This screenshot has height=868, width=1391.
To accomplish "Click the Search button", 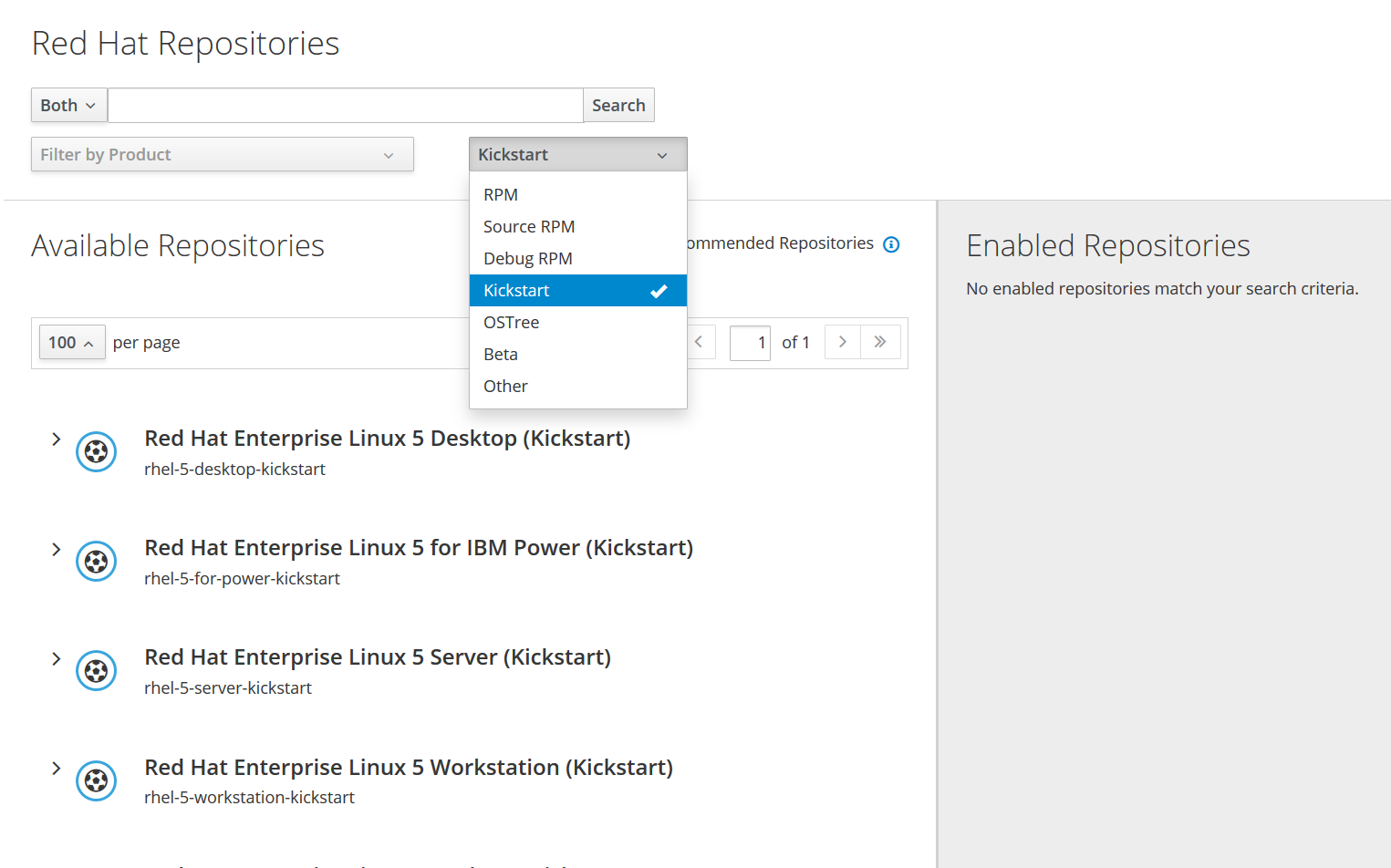I will pos(618,105).
